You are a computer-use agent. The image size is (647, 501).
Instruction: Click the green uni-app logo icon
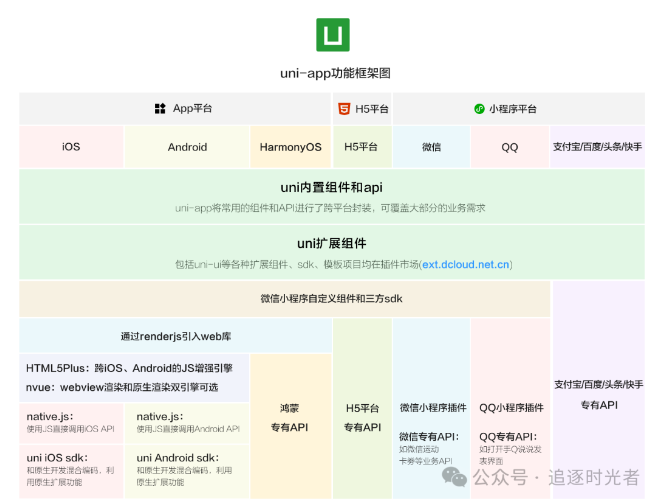click(x=333, y=35)
